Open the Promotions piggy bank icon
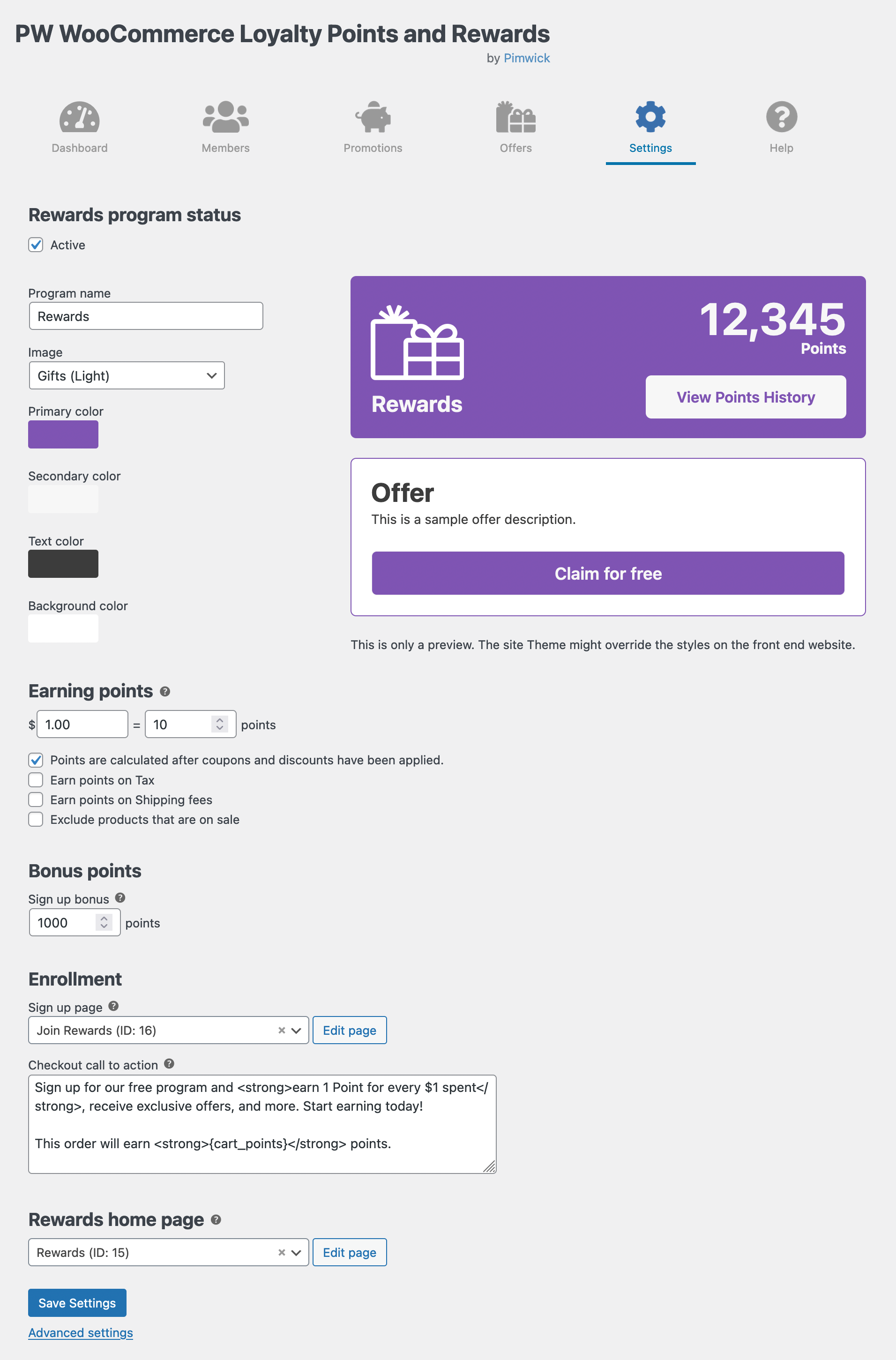The height and width of the screenshot is (1360, 896). pos(373,117)
